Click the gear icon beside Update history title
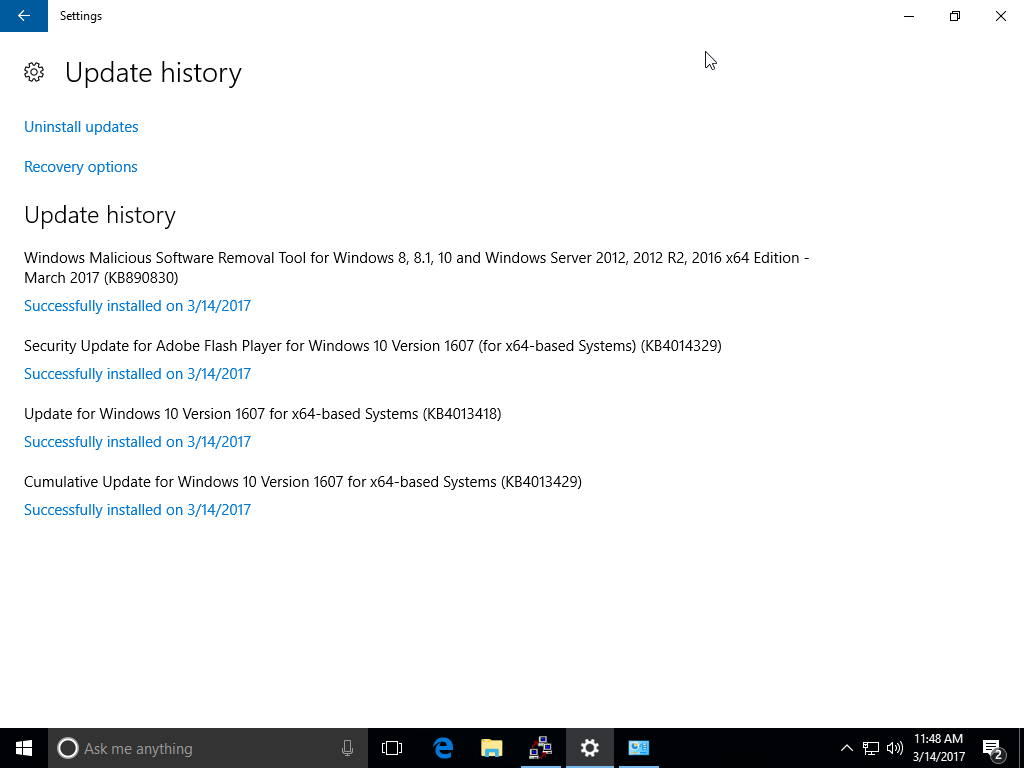 pyautogui.click(x=34, y=72)
